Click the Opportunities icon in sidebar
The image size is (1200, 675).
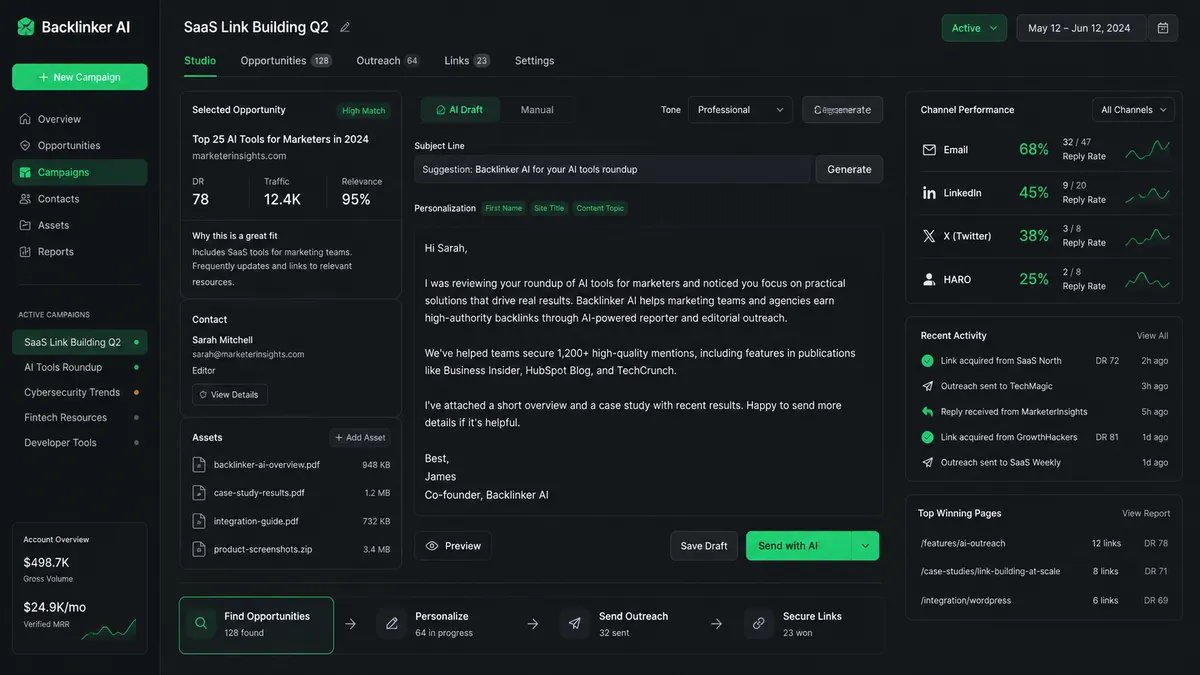coord(25,145)
